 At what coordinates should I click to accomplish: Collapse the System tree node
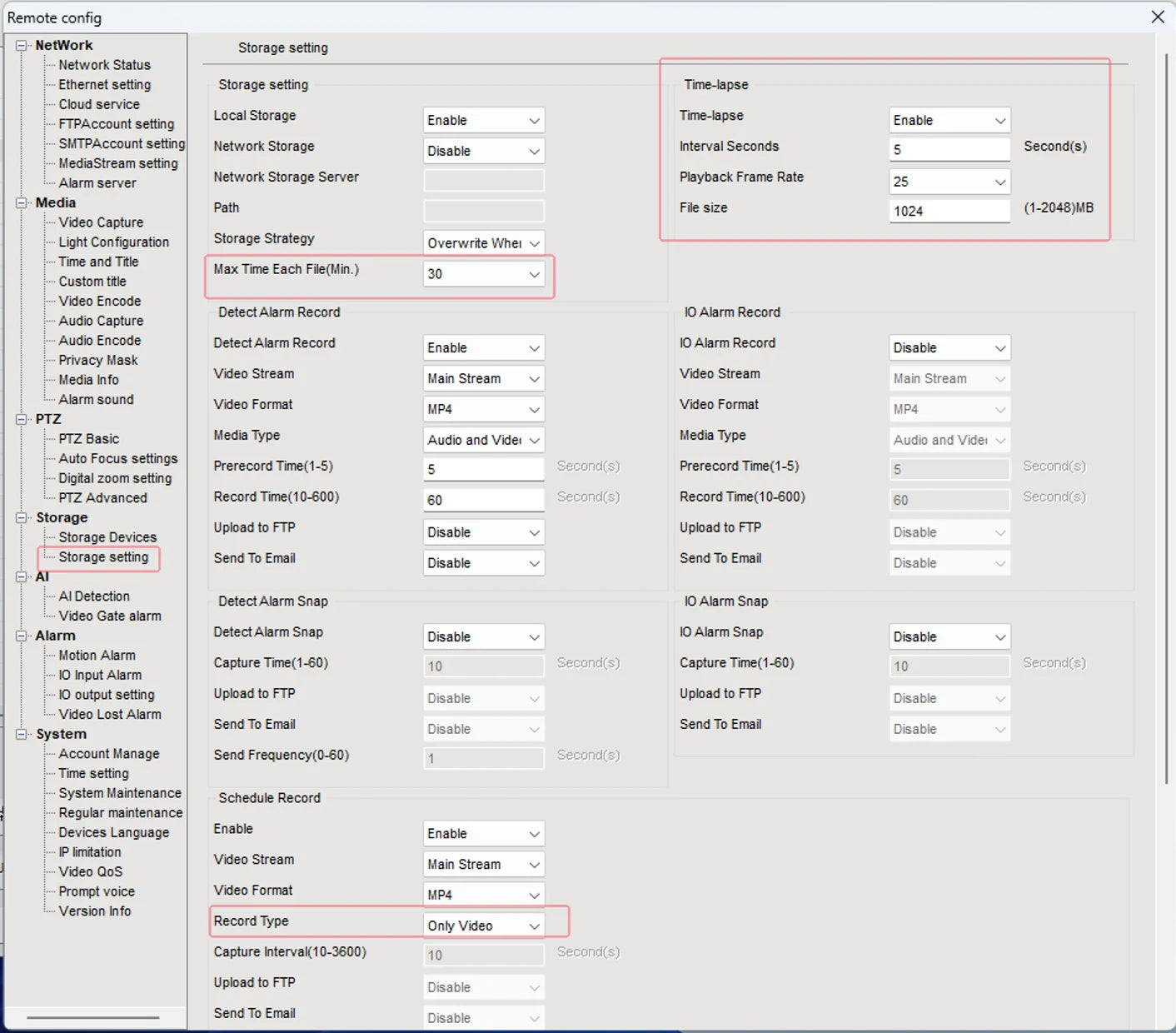point(22,735)
